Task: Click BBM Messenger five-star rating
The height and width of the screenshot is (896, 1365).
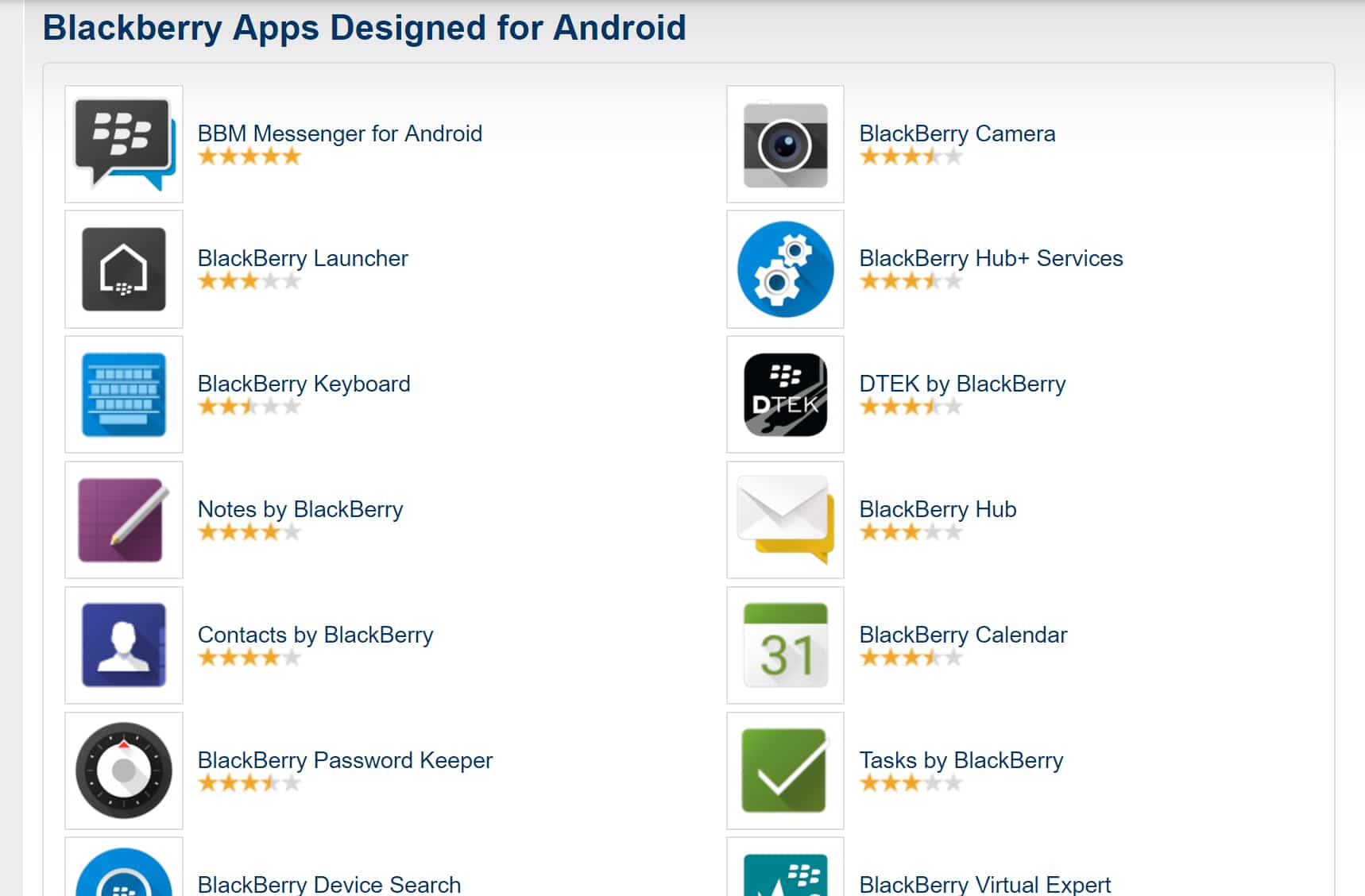Action: coord(249,156)
